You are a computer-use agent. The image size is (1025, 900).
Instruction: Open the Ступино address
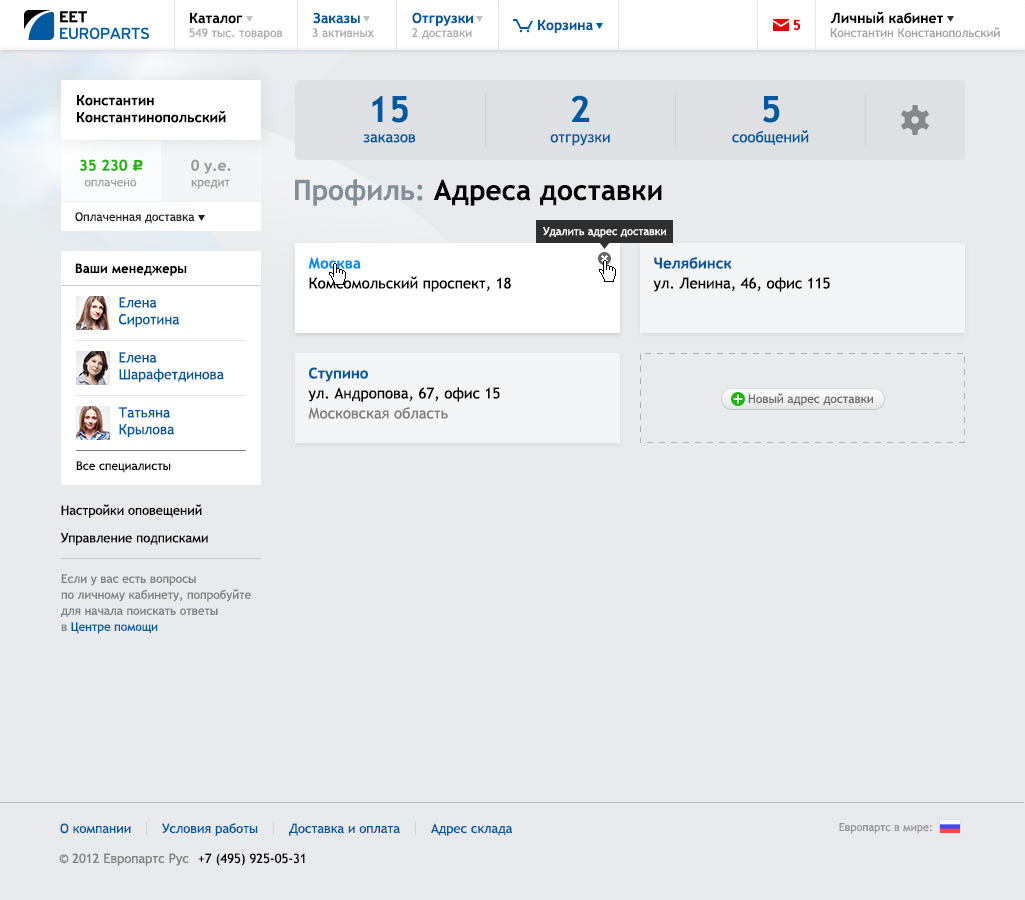coord(338,374)
